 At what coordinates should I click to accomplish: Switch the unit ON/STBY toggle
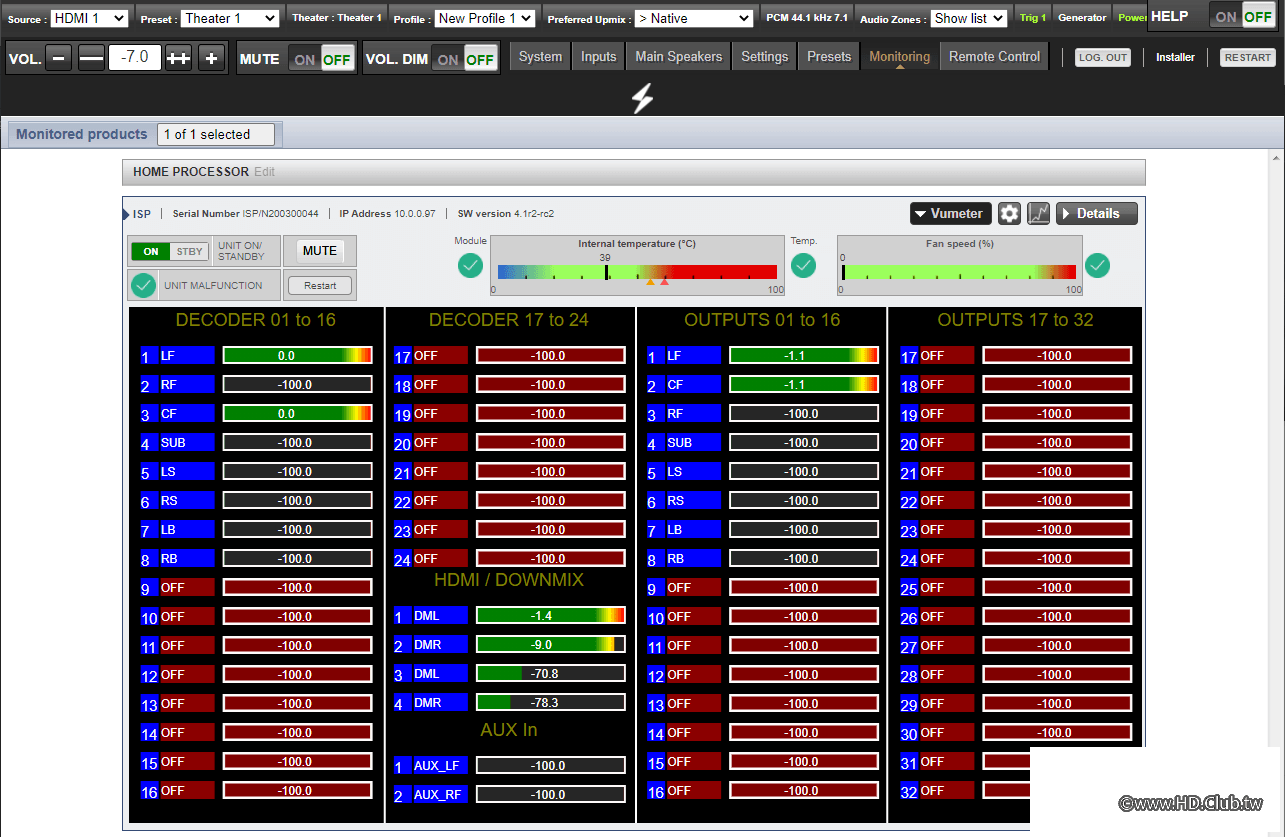pos(170,251)
